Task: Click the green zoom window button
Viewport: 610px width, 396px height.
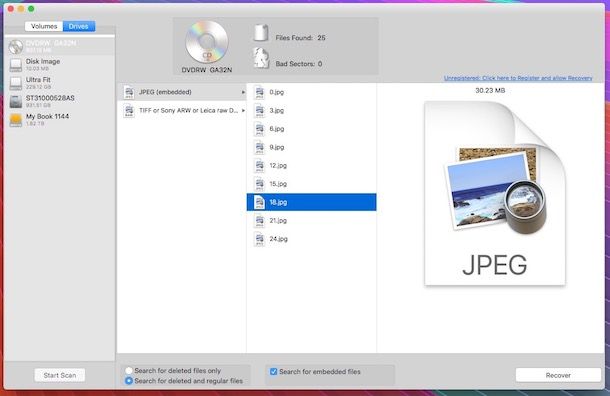Action: tap(31, 9)
